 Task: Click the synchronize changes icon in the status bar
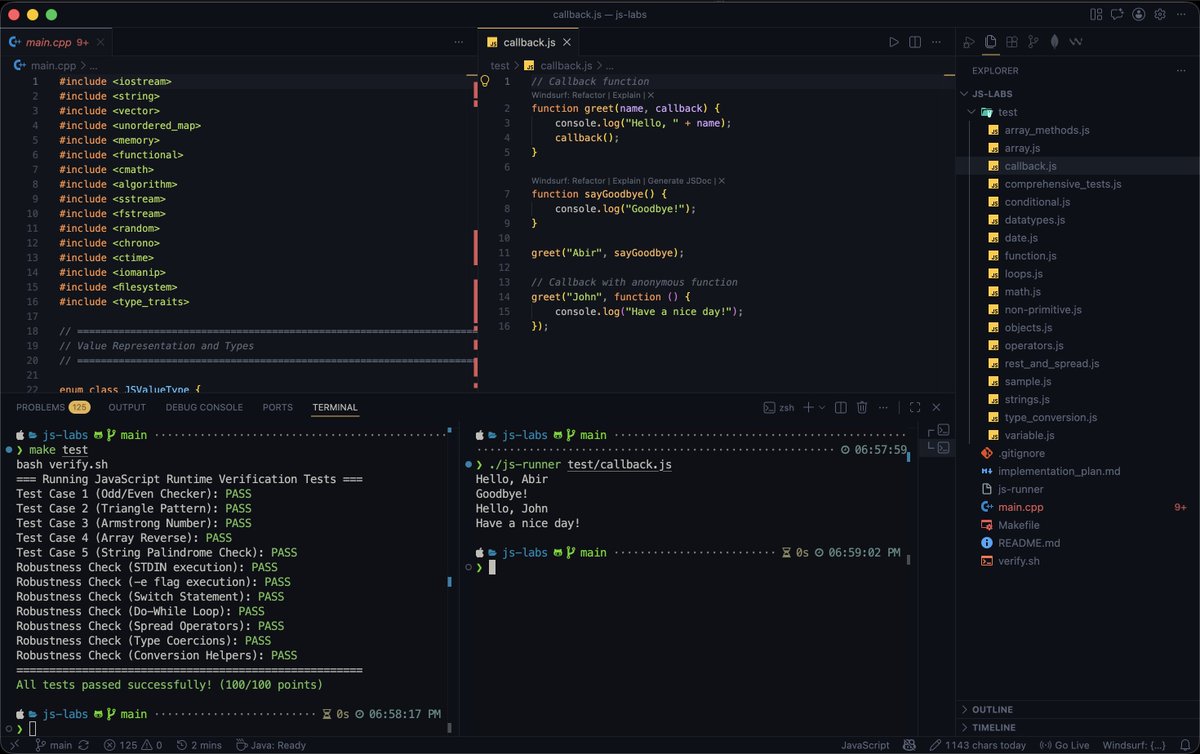[x=84, y=745]
